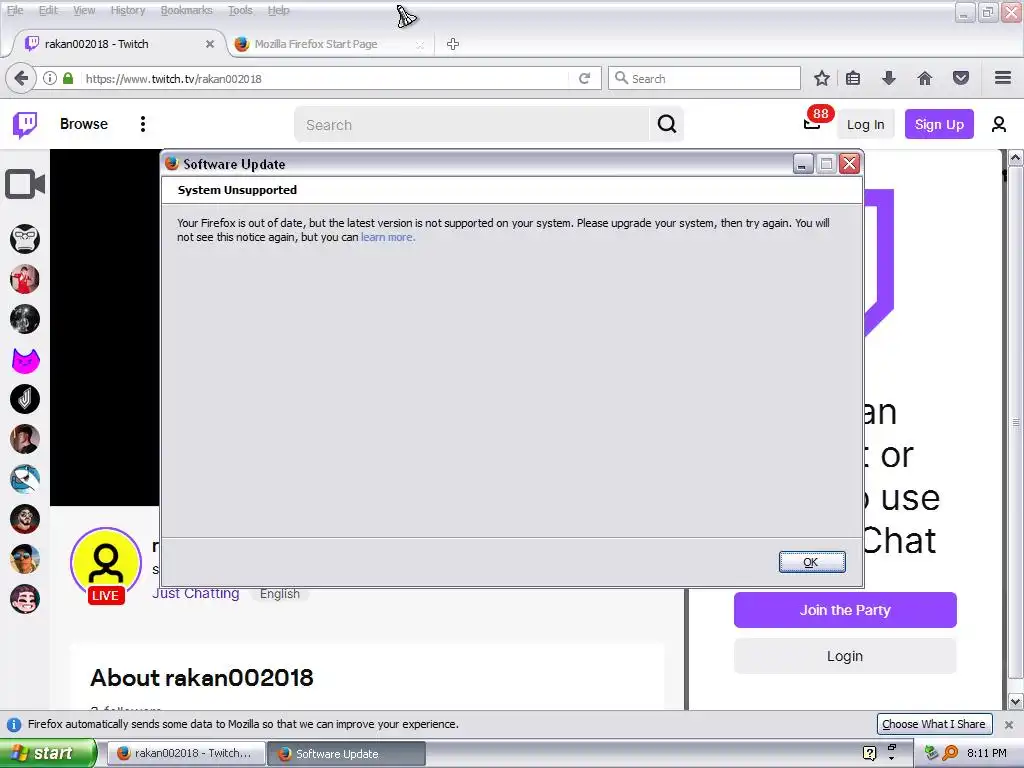This screenshot has width=1024, height=768.
Task: Show bookmarks list icon in Firefox toolbar
Action: coord(853,78)
